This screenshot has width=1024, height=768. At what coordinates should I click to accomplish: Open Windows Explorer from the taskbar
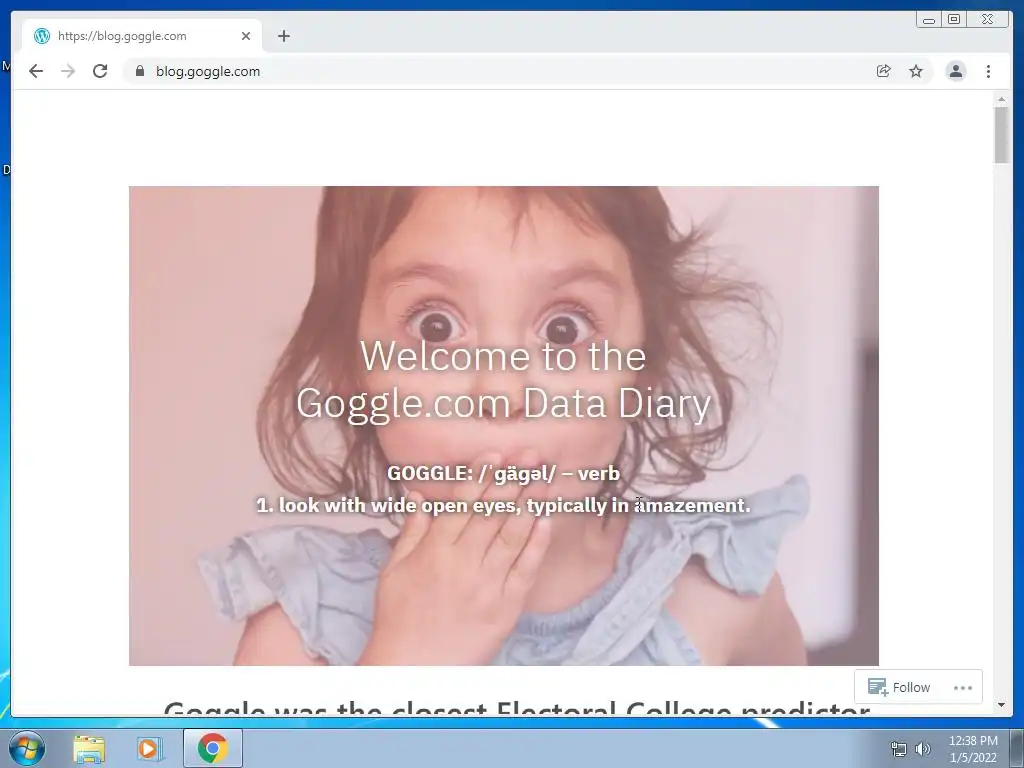89,748
